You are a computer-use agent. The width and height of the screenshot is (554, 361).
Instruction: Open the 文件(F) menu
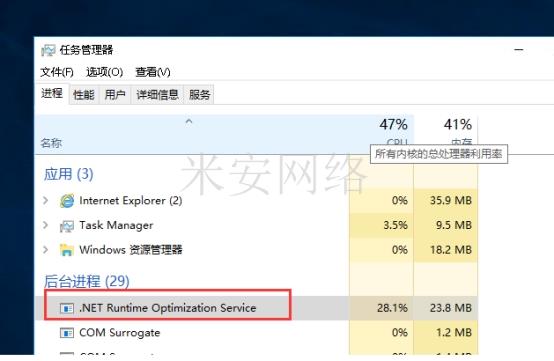57,72
